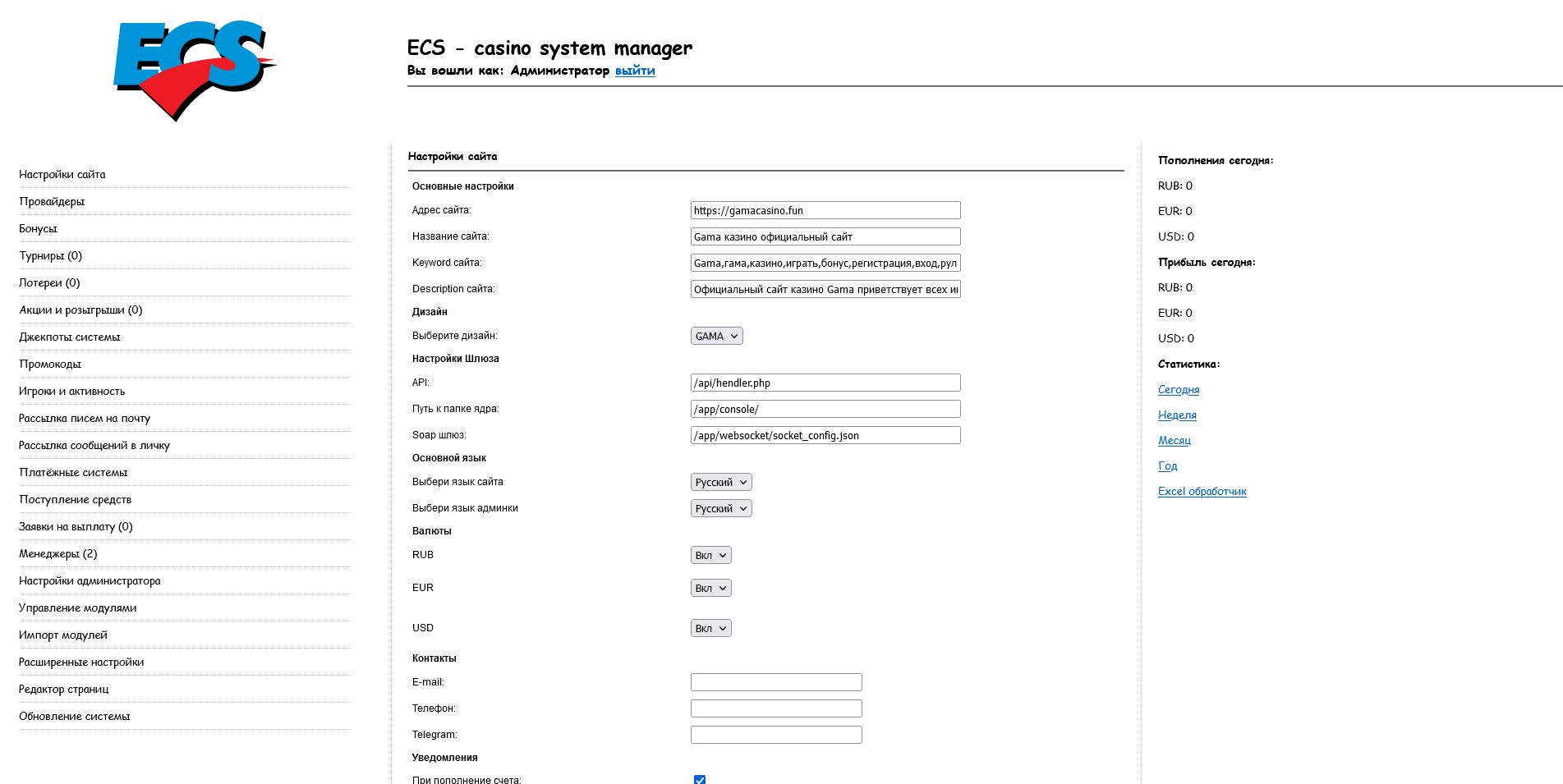This screenshot has width=1563, height=784.
Task: Open the Excel обработчик link
Action: point(1202,491)
